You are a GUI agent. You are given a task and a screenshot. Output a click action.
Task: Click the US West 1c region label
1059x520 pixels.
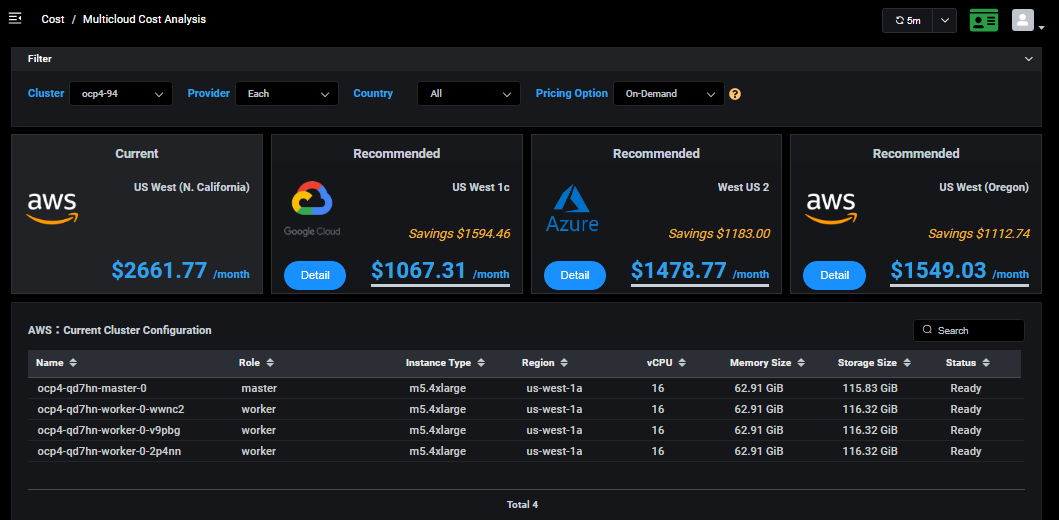coord(481,187)
